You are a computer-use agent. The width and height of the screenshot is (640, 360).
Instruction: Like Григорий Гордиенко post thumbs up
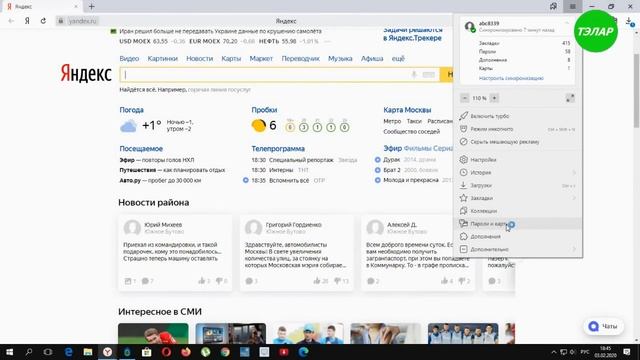[x=317, y=281]
